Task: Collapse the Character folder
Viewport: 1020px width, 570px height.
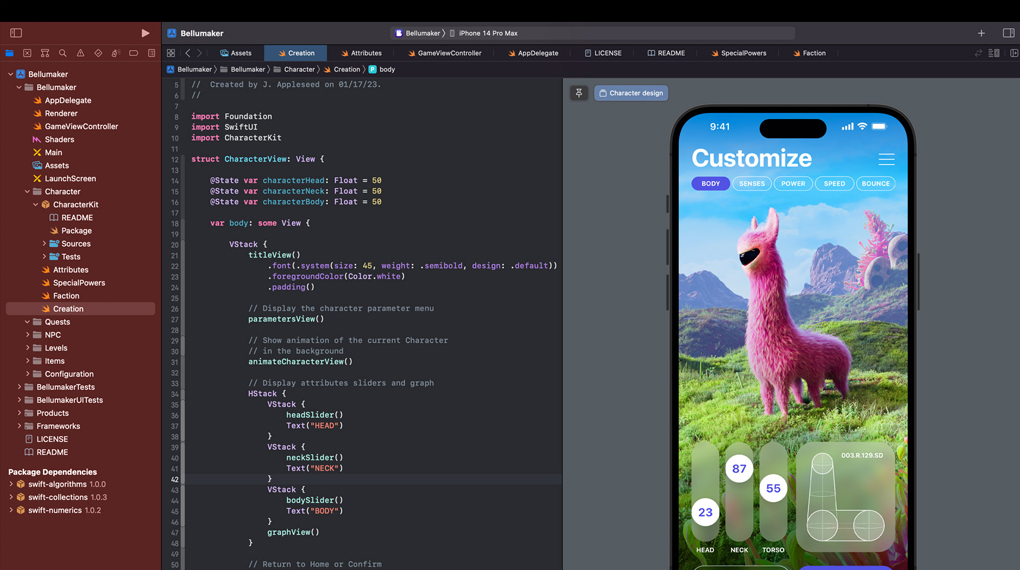Action: tap(27, 192)
